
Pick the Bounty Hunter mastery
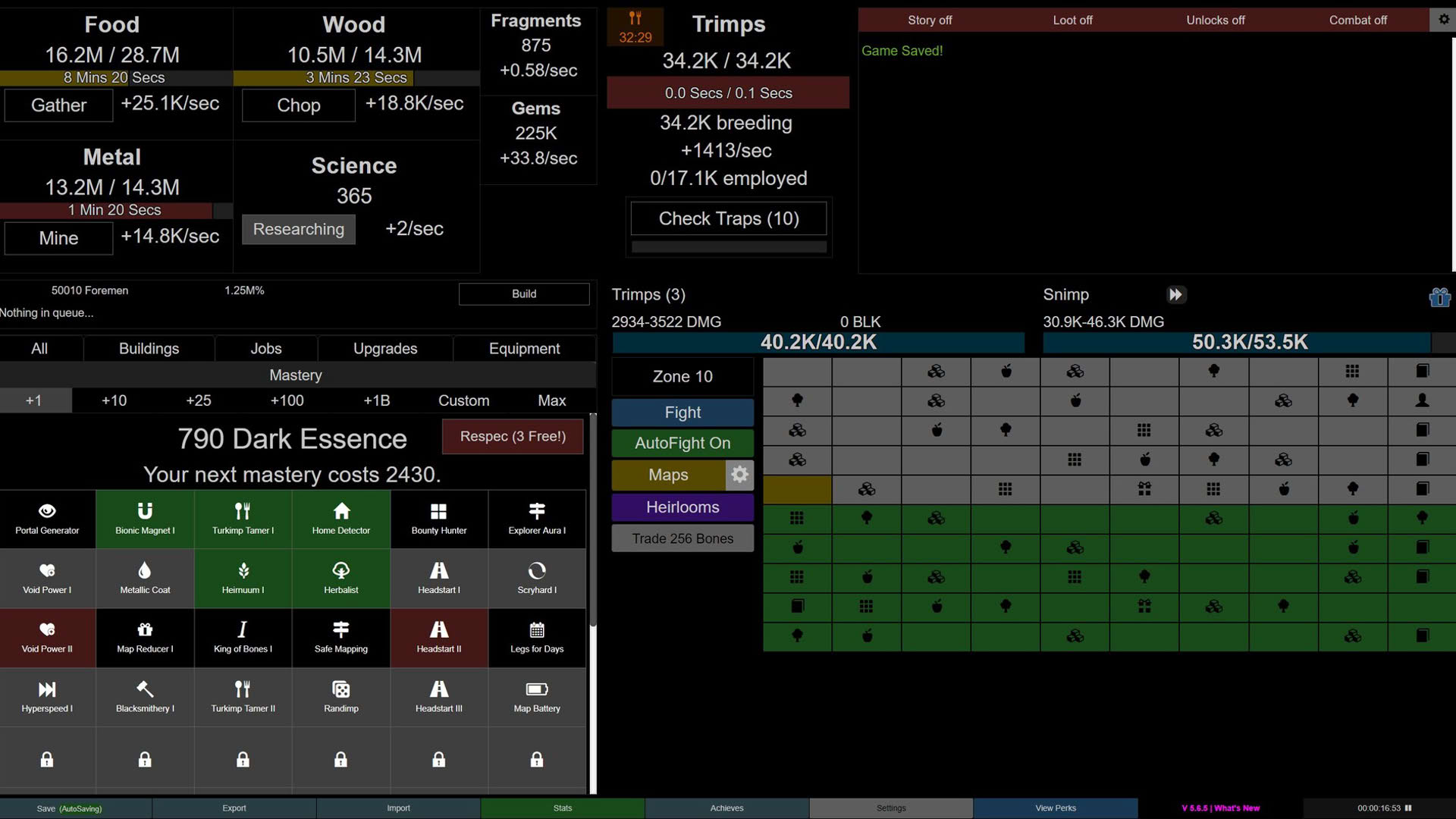(x=438, y=519)
